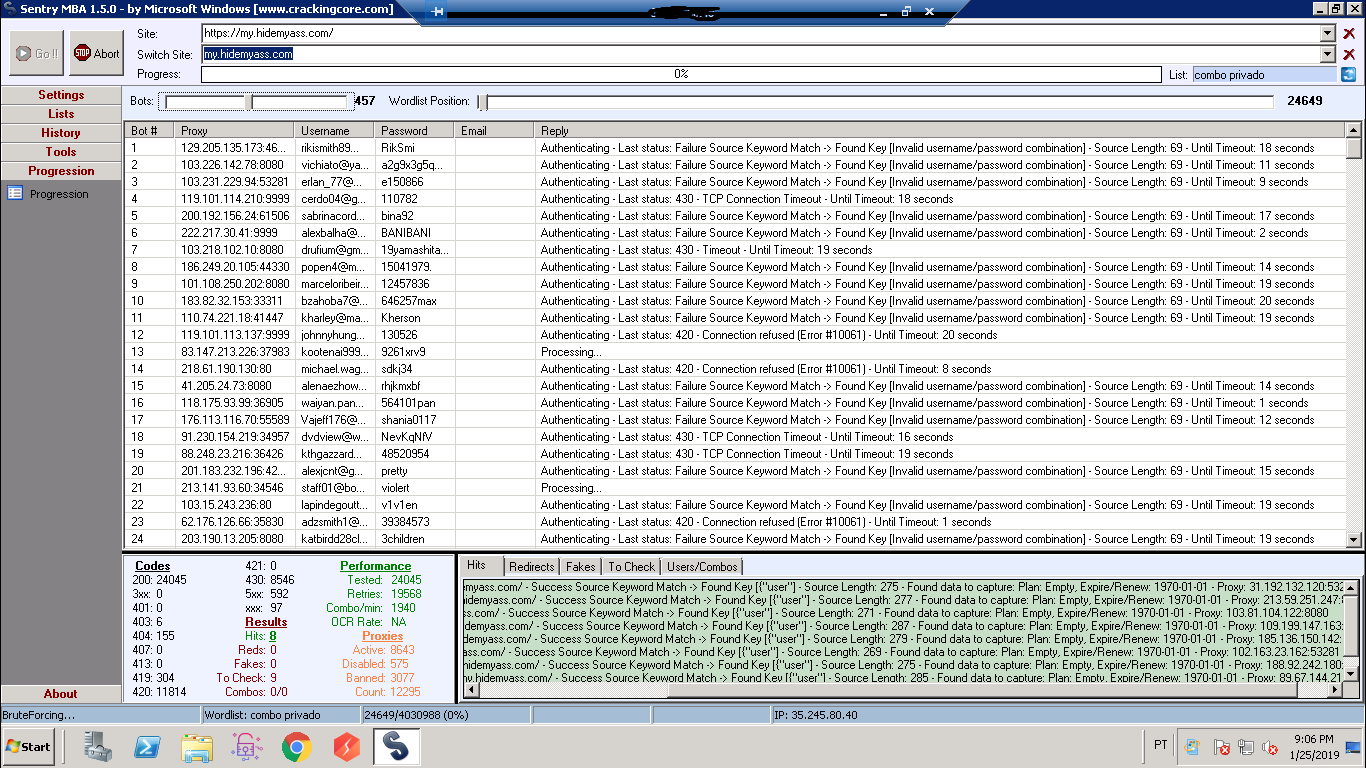This screenshot has width=1366, height=768.
Task: Click the Wordlist Position slider track
Action: (875, 101)
